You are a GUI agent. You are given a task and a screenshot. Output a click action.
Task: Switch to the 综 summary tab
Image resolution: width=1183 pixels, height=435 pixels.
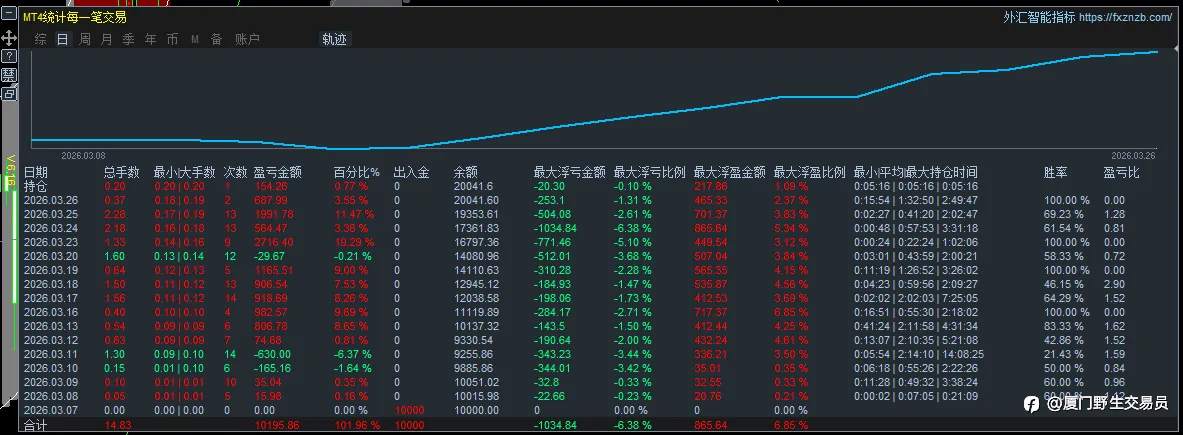click(41, 39)
